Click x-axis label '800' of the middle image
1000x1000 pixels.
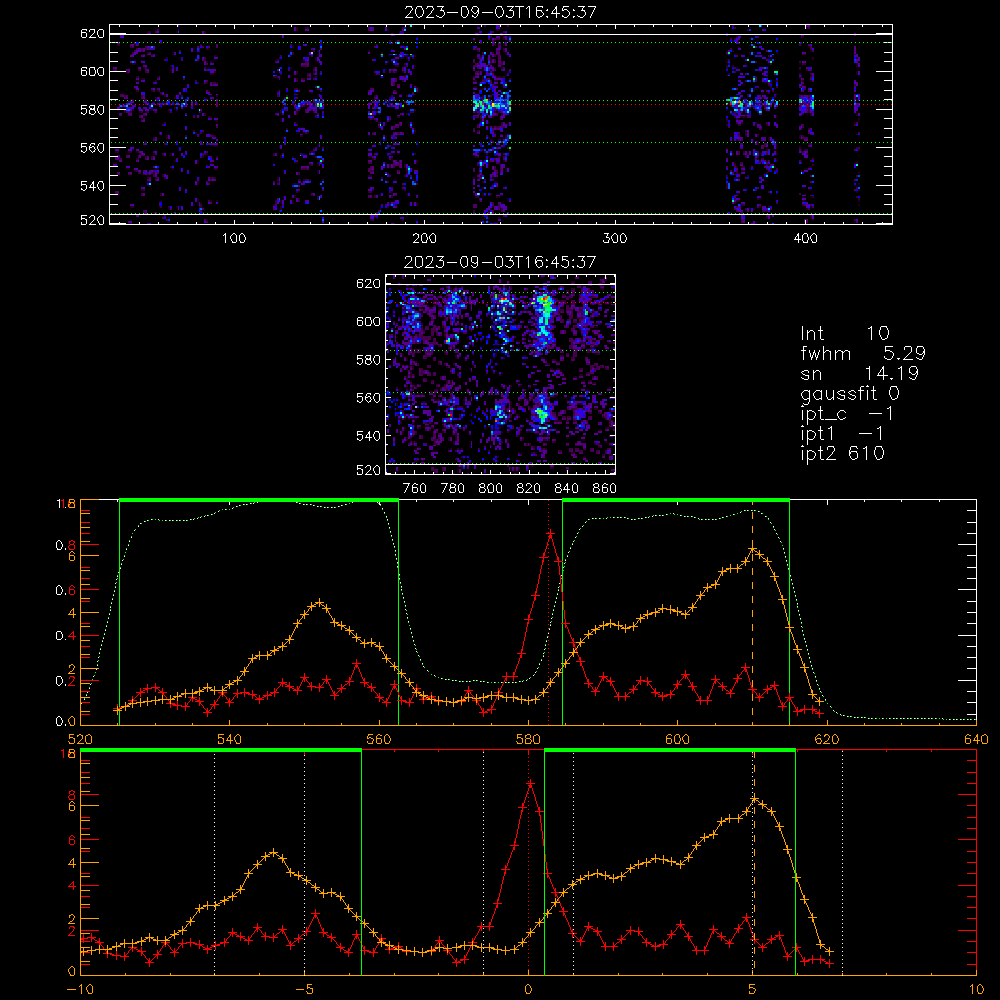tap(490, 489)
